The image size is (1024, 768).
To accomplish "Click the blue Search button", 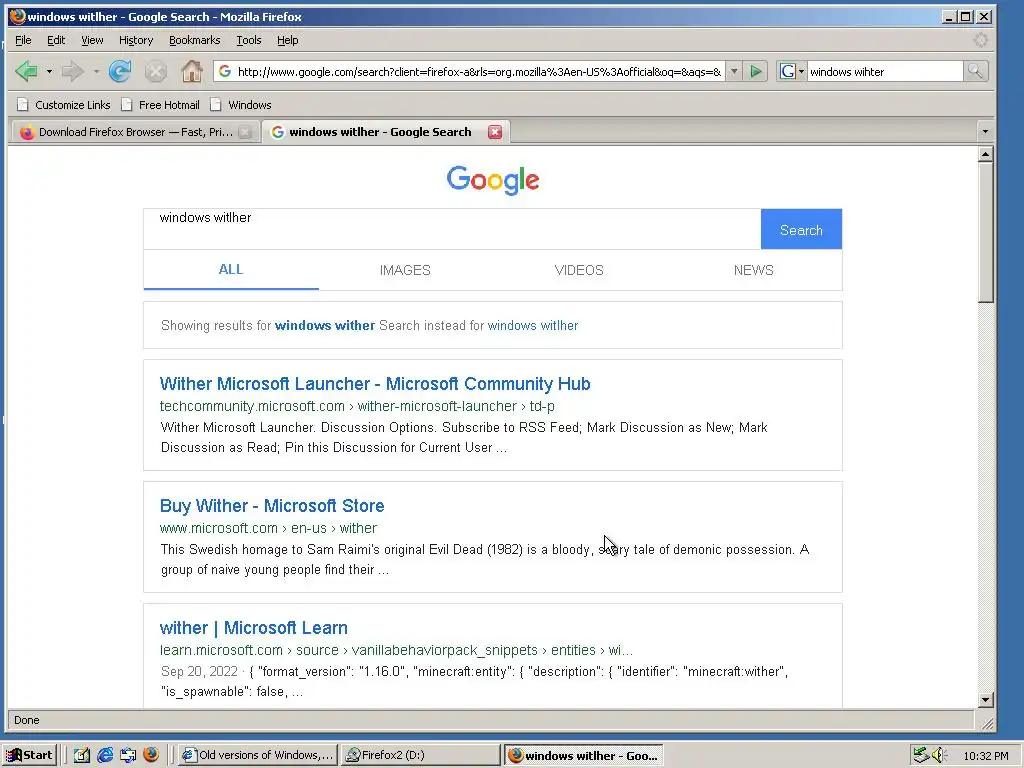I will tap(801, 229).
